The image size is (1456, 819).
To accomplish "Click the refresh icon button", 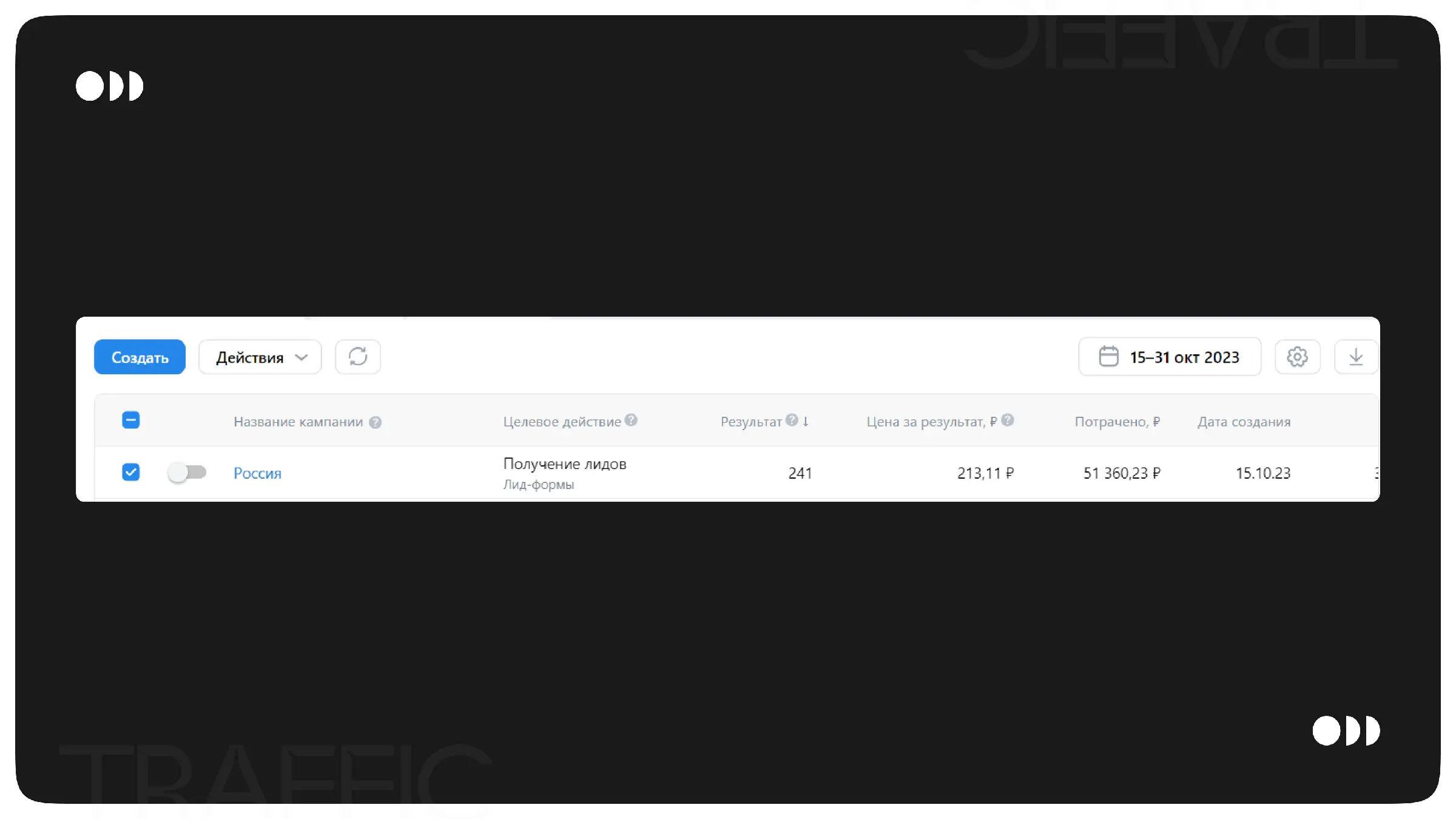I will (358, 357).
